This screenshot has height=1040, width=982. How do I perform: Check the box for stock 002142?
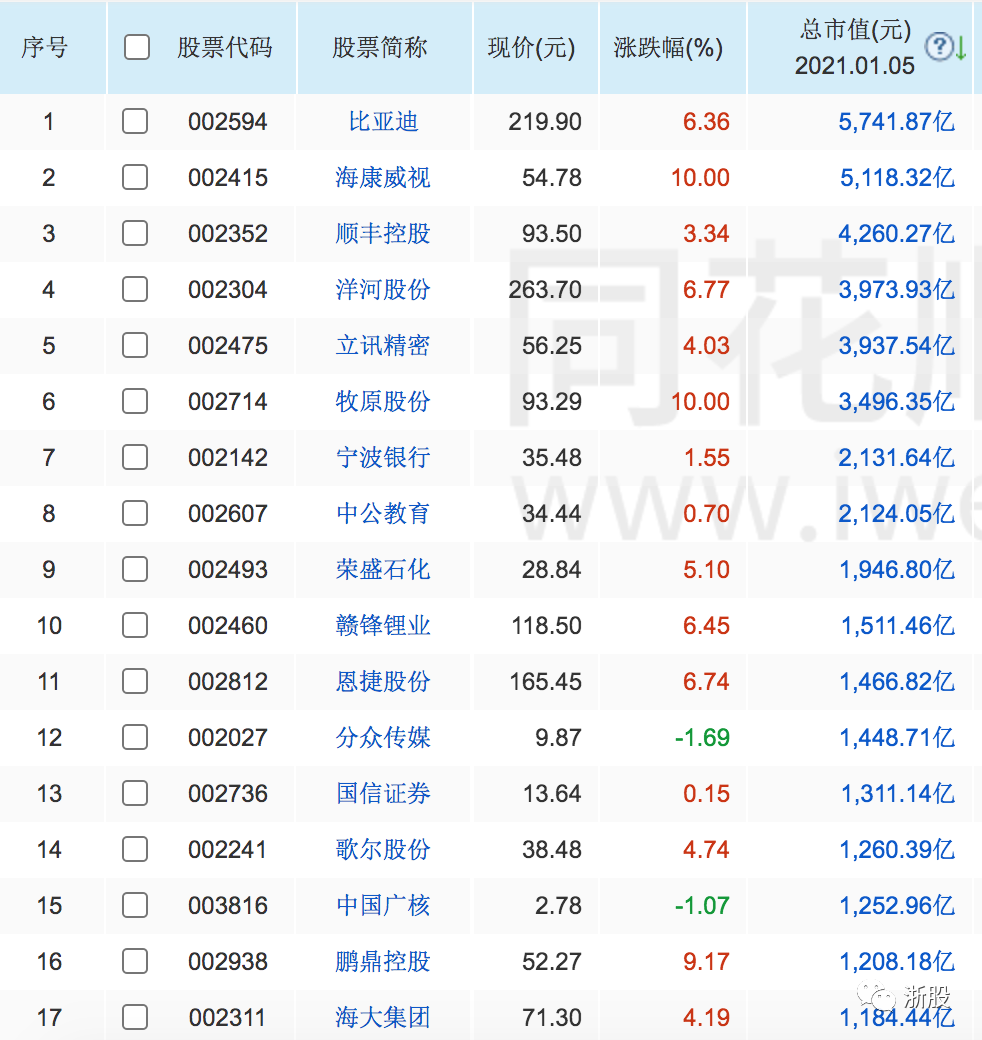(135, 457)
